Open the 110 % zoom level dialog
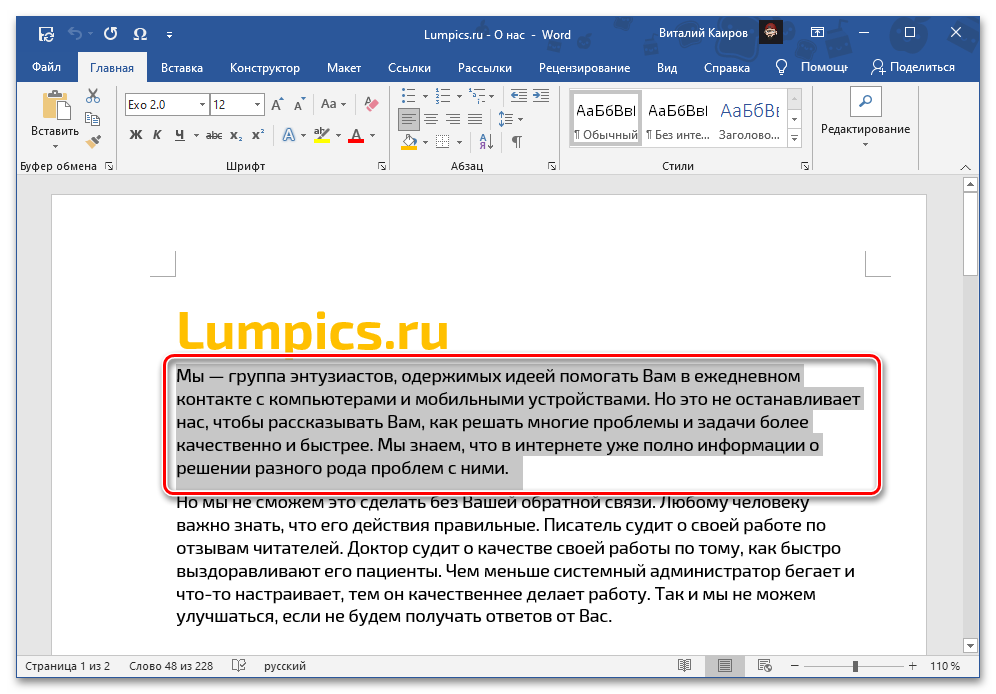 click(x=945, y=666)
